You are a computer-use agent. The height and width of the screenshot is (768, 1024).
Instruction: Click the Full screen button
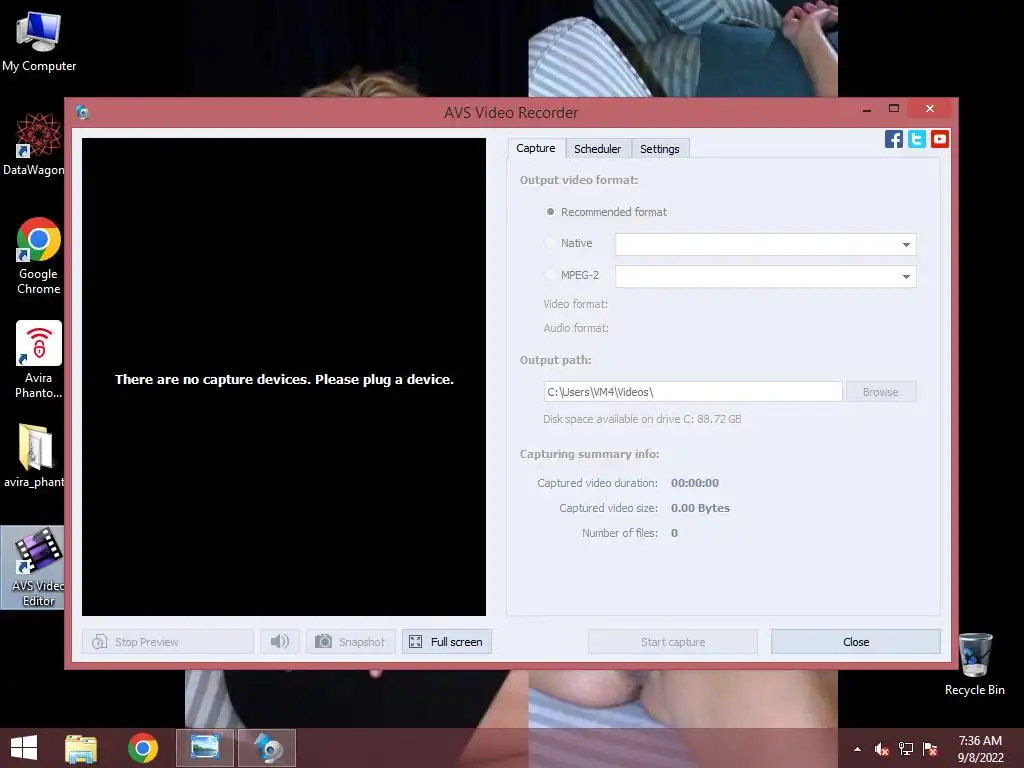pyautogui.click(x=447, y=641)
